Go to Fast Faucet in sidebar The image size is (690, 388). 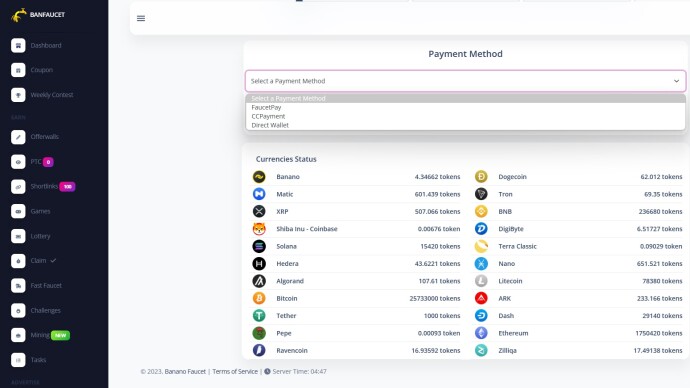(x=46, y=286)
